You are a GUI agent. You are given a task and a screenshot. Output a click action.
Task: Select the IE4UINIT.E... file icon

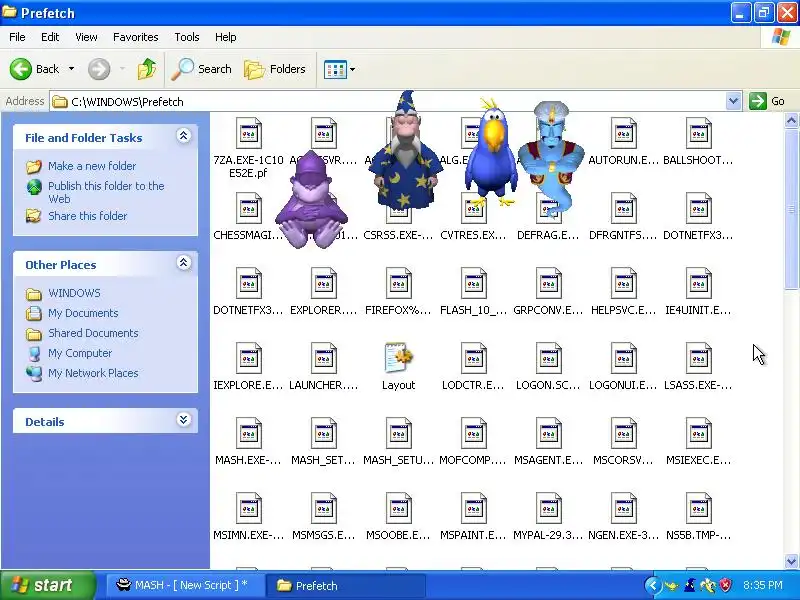[x=698, y=284]
